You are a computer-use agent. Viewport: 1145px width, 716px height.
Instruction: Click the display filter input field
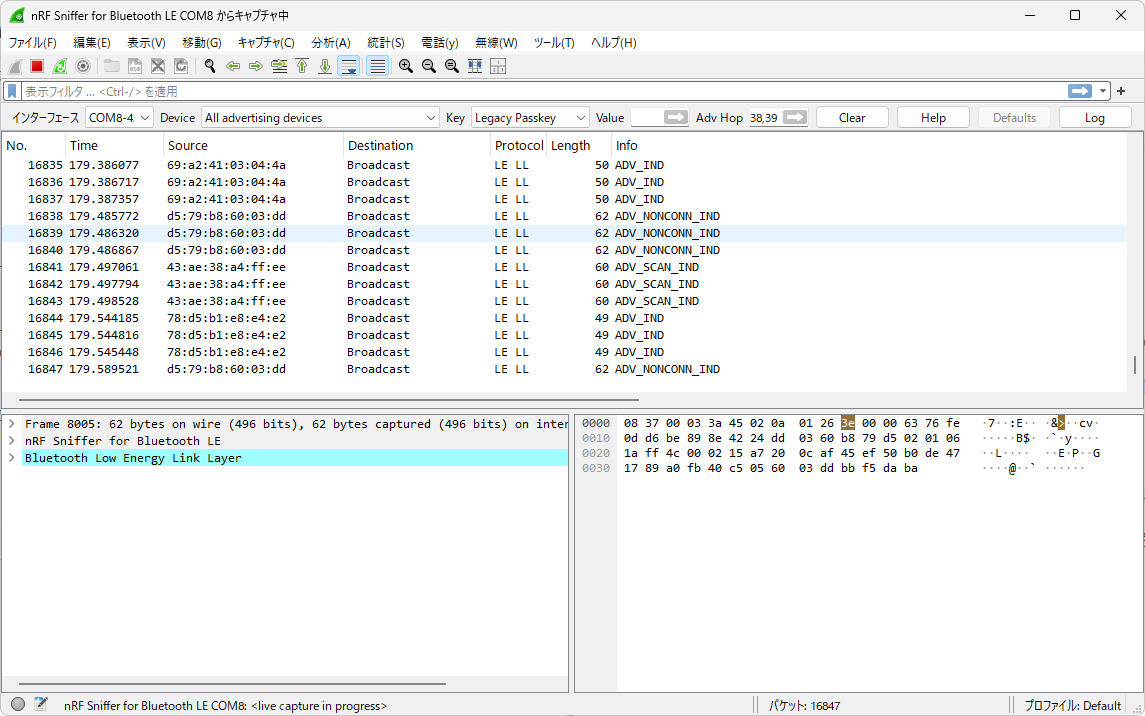click(x=543, y=91)
